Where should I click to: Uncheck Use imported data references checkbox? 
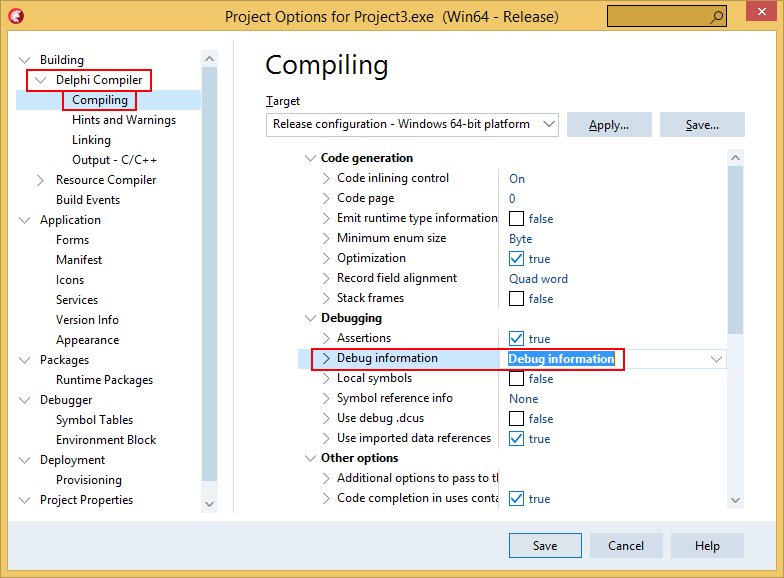(516, 438)
